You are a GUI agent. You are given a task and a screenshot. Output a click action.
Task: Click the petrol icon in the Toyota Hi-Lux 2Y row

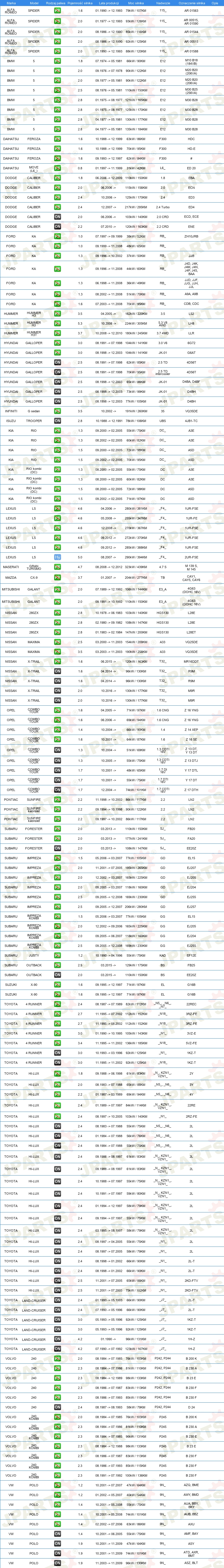click(57, 1074)
